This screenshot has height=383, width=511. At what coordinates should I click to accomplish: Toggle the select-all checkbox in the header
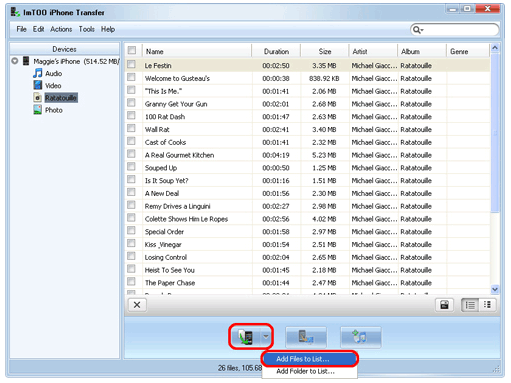coord(132,50)
